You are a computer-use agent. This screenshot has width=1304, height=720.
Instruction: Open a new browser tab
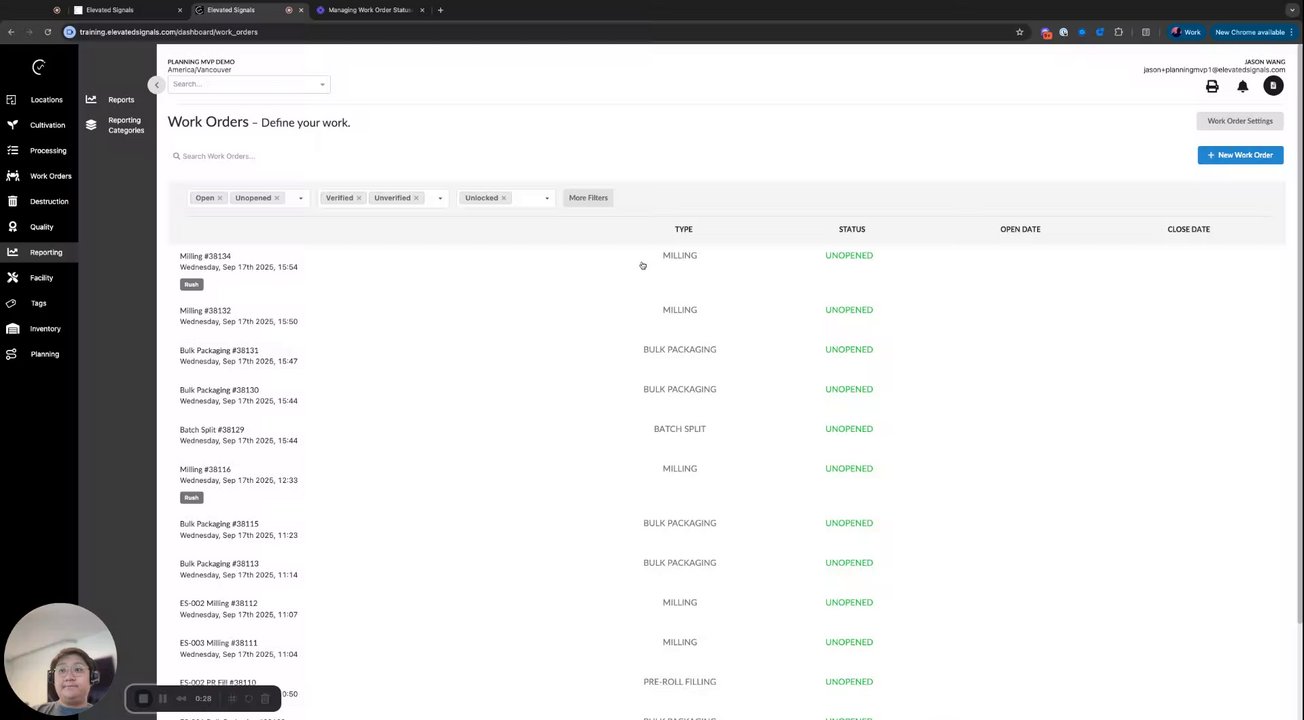(x=440, y=10)
